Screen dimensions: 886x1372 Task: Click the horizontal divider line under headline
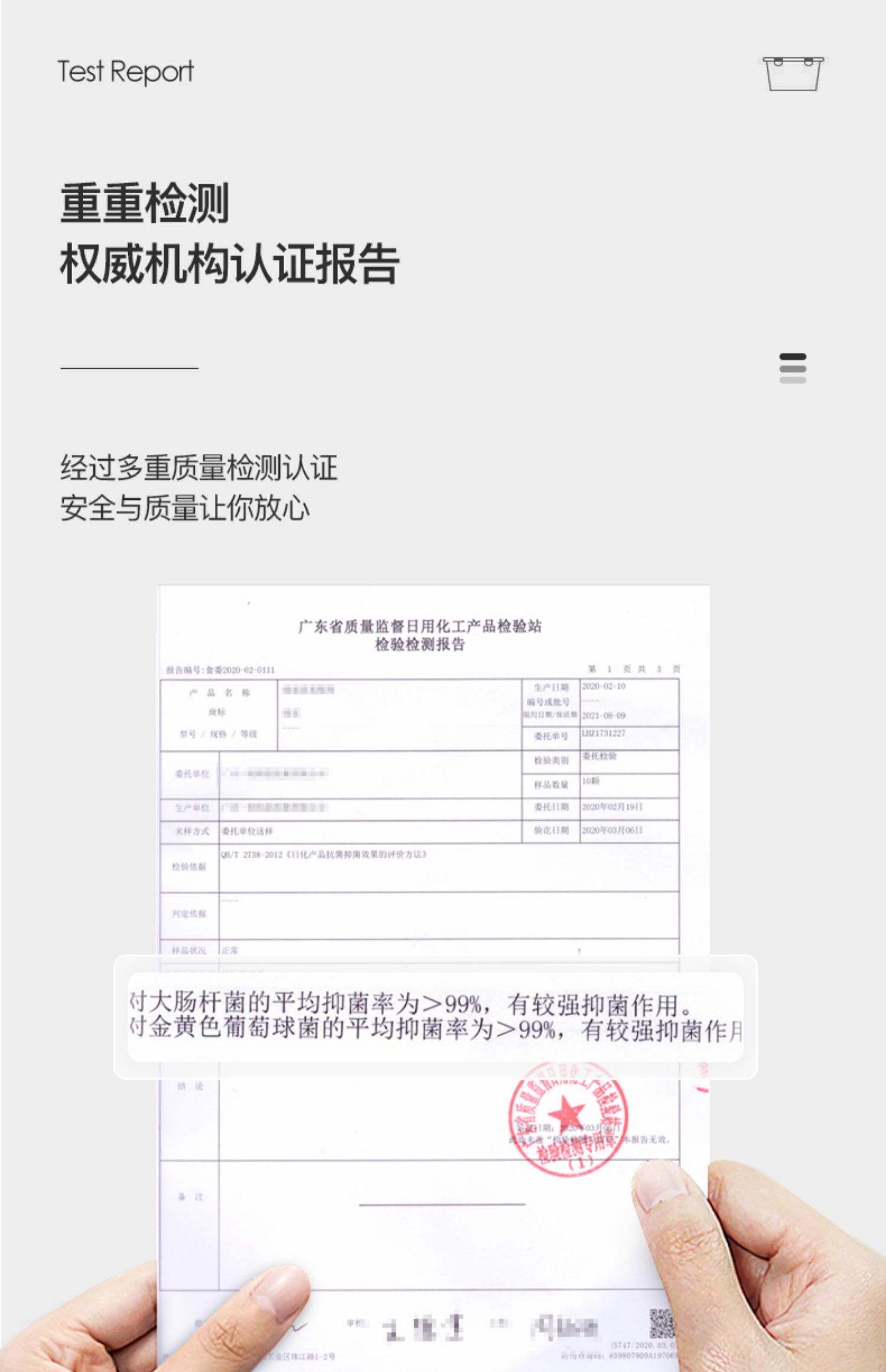point(129,368)
